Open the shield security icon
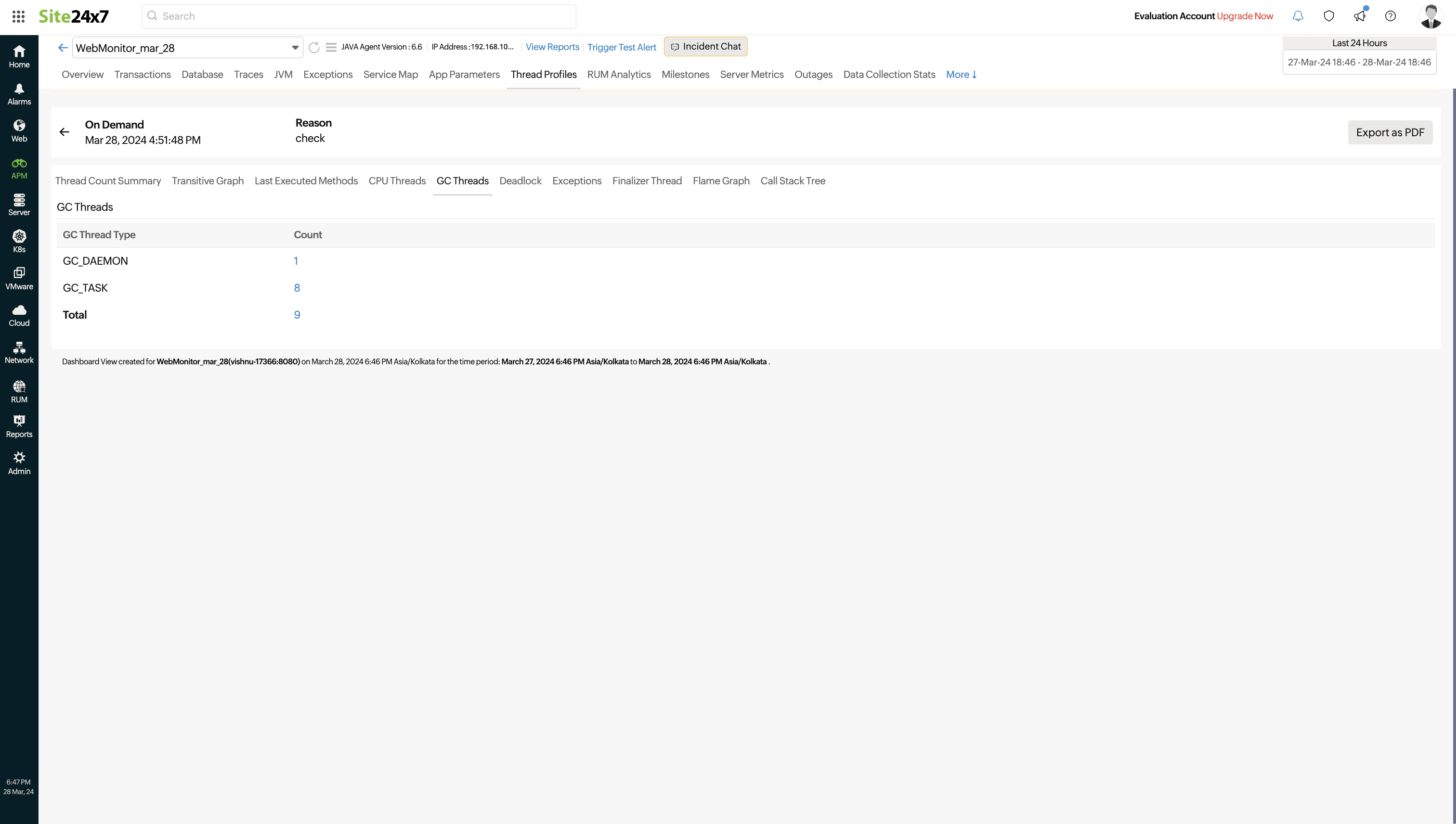The height and width of the screenshot is (824, 1456). coord(1328,16)
